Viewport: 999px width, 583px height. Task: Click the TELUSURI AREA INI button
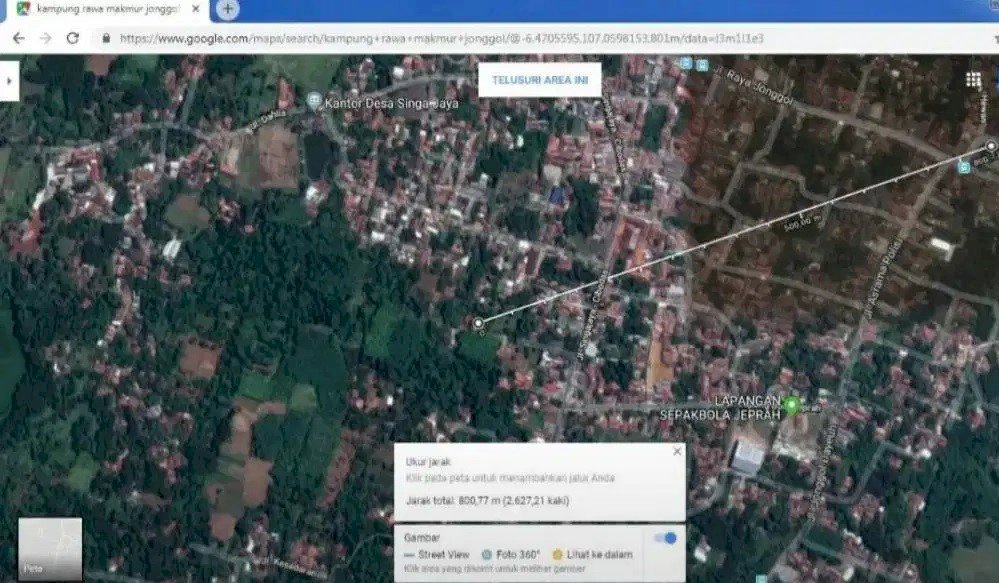click(539, 80)
